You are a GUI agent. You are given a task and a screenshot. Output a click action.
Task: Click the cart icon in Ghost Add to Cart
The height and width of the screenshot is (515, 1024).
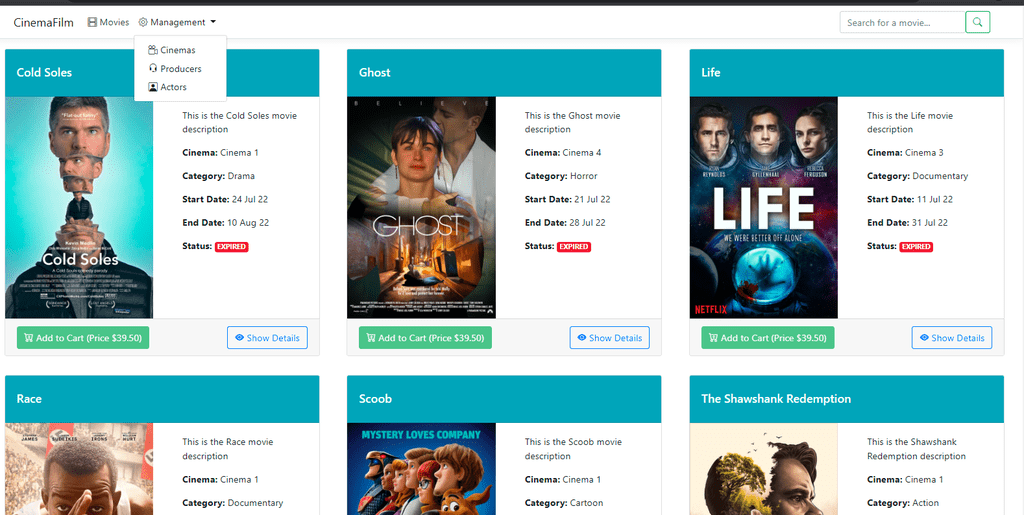370,338
